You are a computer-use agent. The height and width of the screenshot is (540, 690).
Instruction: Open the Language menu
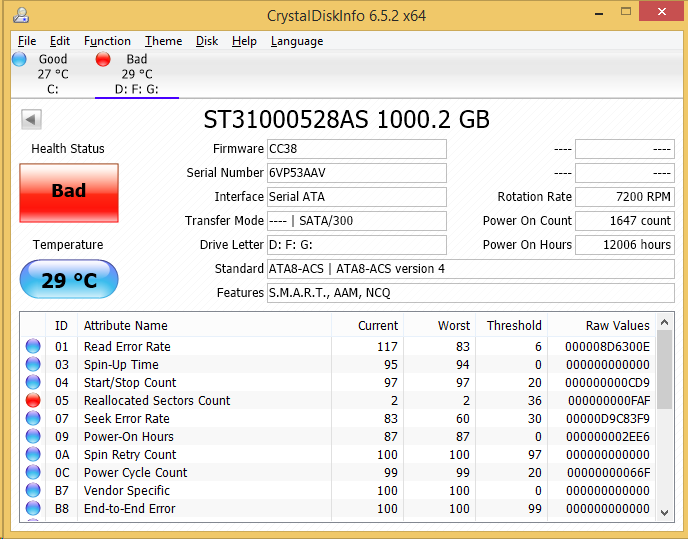coord(297,41)
